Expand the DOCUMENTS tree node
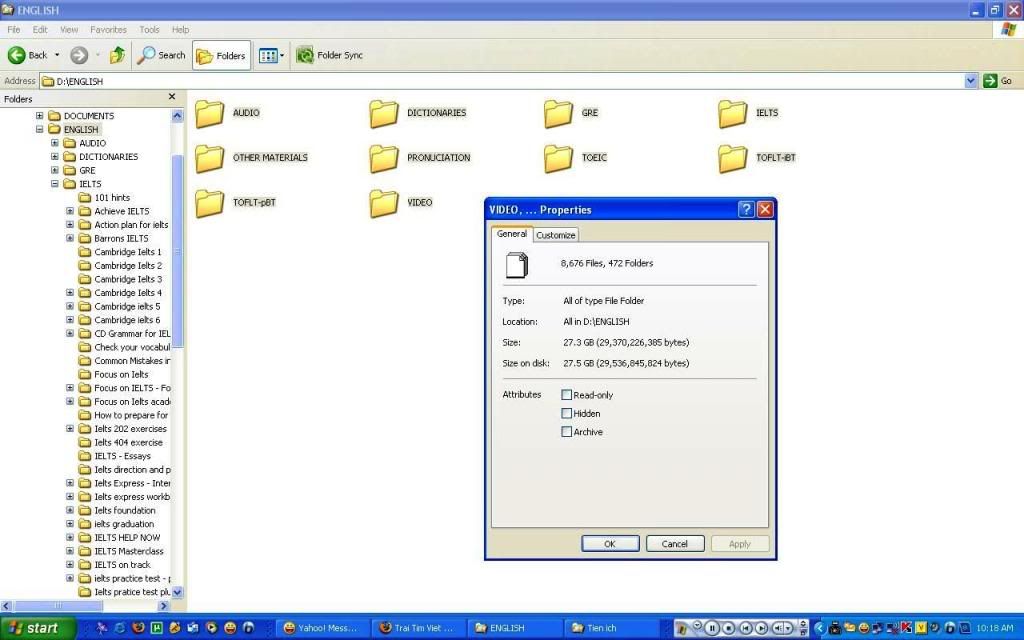Image resolution: width=1024 pixels, height=640 pixels. click(x=40, y=116)
